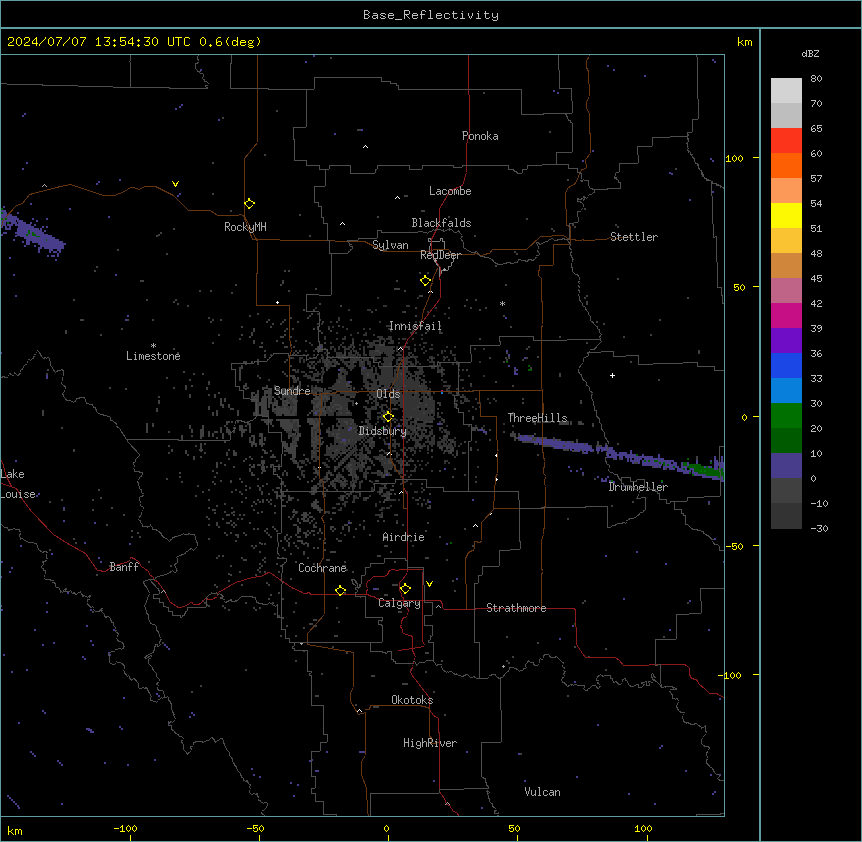Screen dimensions: 862x842
Task: Click the RockyMH map label
Action: tap(245, 227)
